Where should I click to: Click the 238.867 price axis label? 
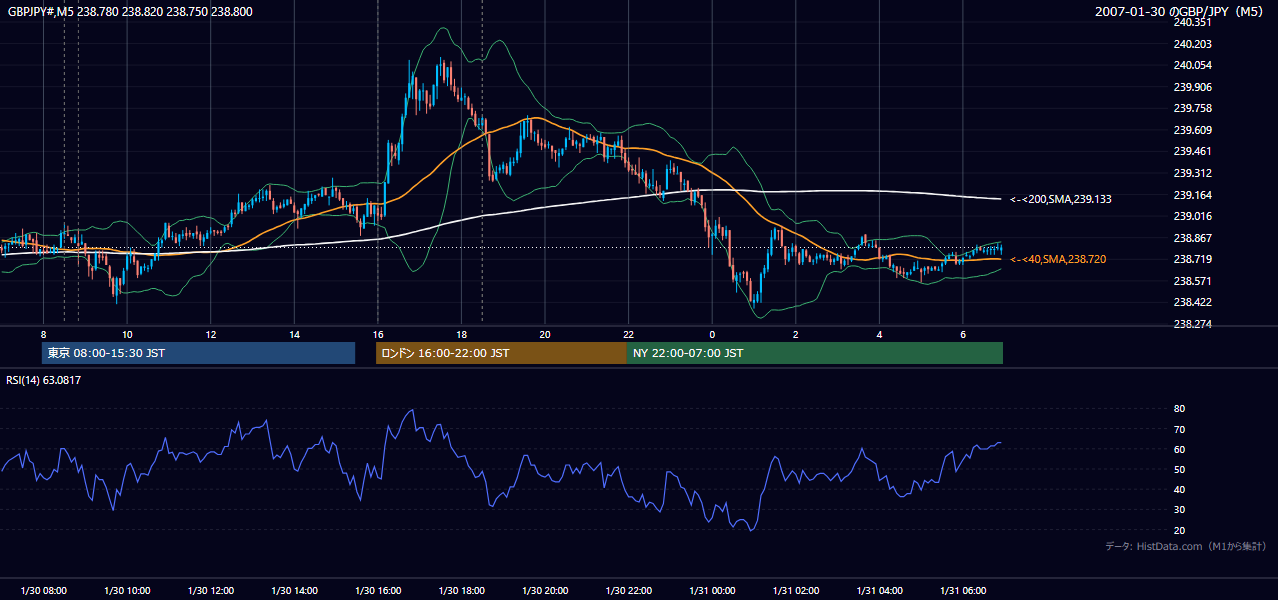[x=1194, y=238]
